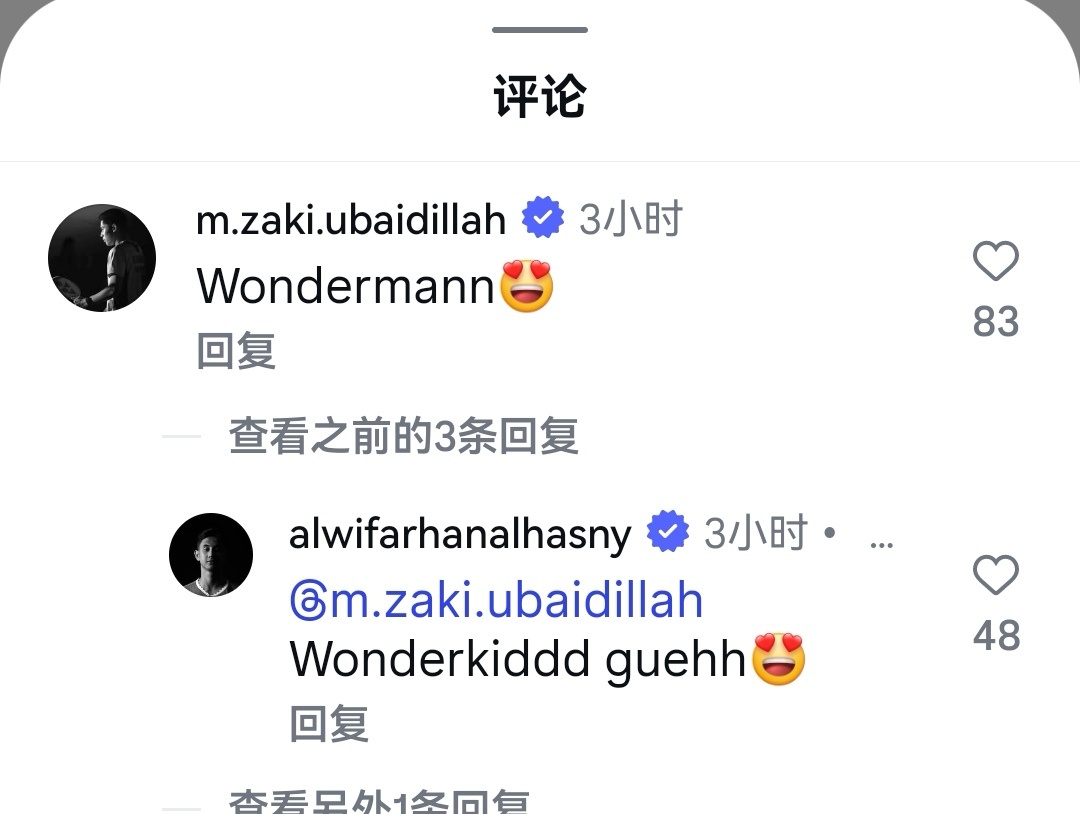Tap the sheet drag handle bar
1080x814 pixels.
[540, 30]
